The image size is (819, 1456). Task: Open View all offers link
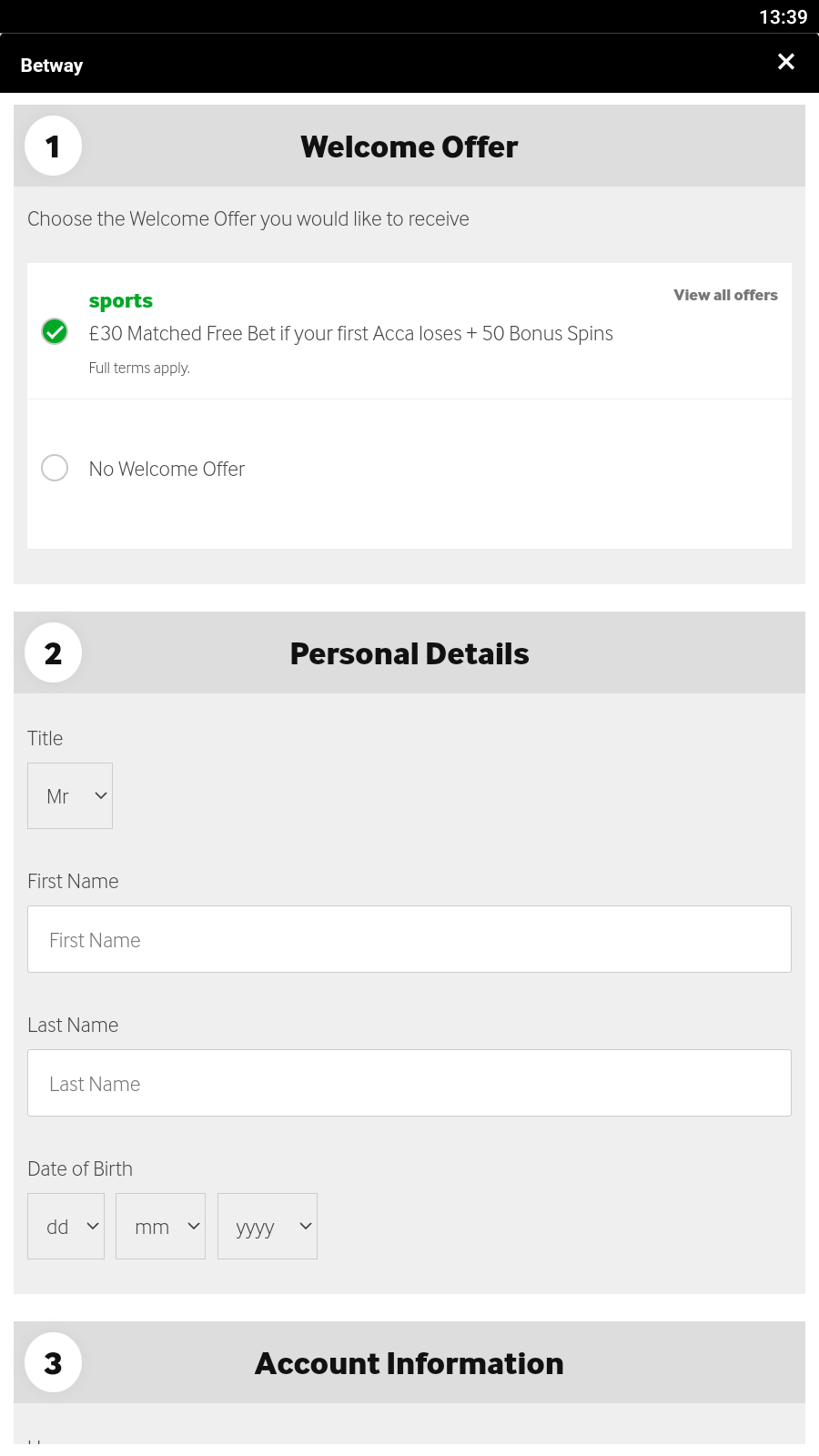click(725, 295)
